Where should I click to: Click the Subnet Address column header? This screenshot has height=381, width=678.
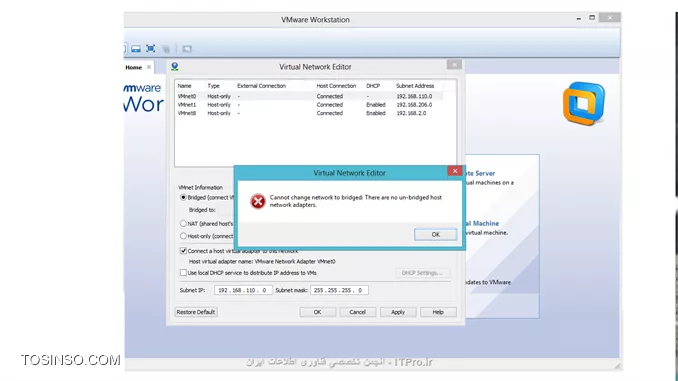(x=415, y=86)
